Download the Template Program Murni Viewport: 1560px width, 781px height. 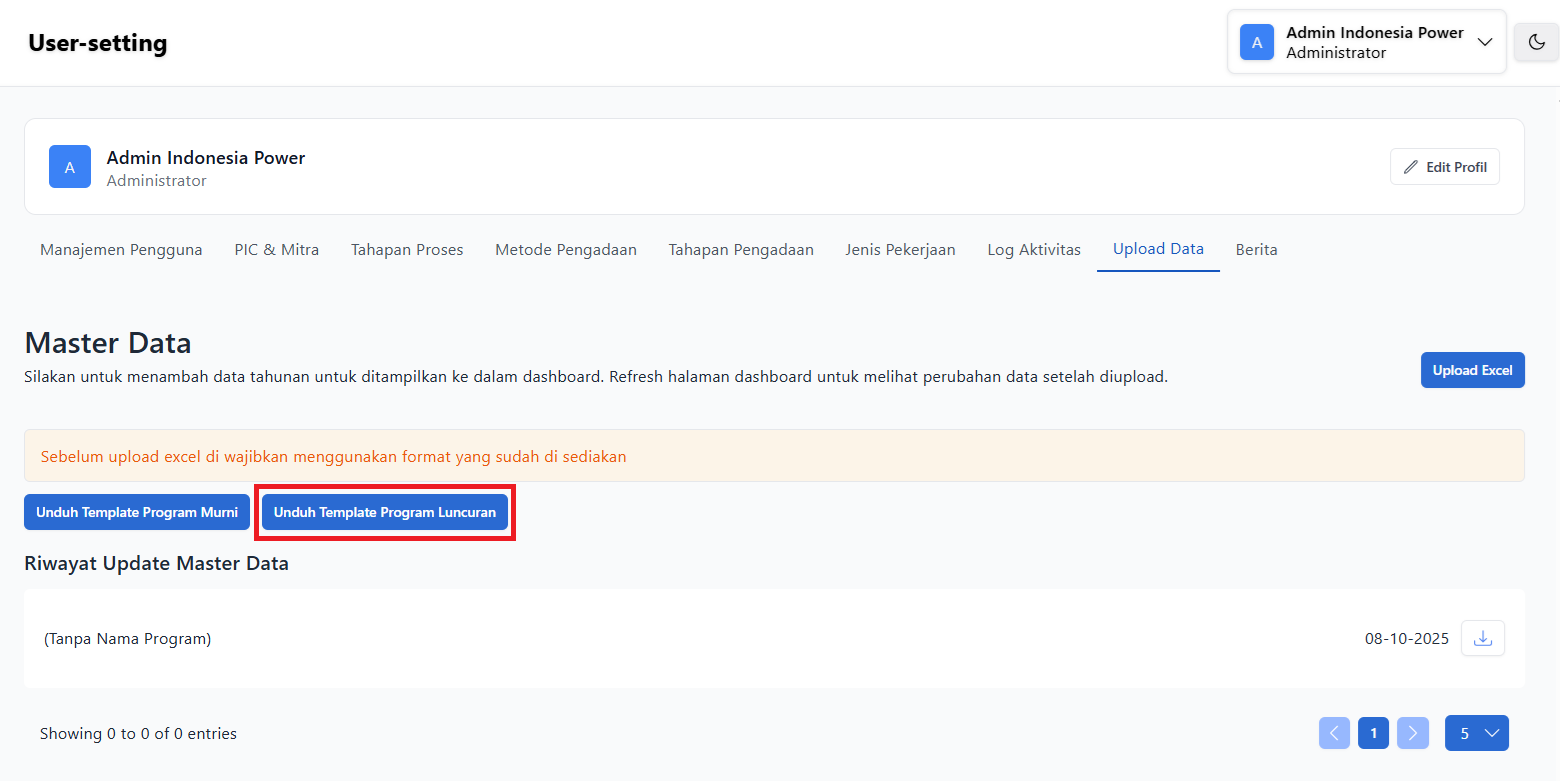click(x=137, y=512)
